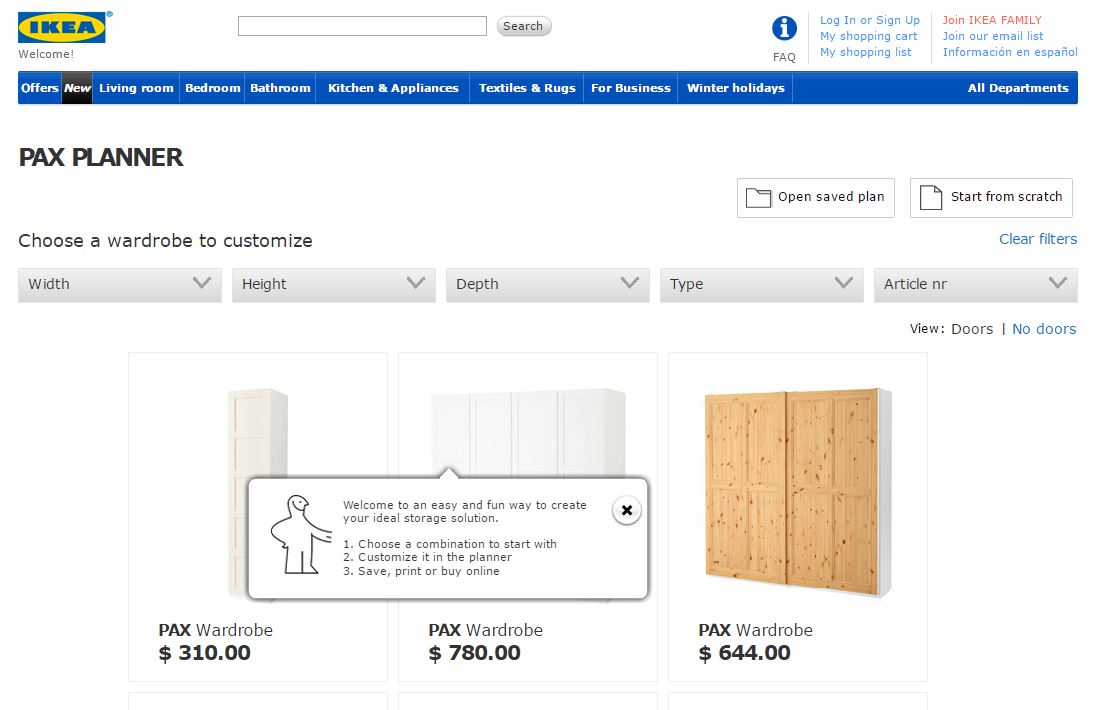
Task: Click the IKEA logo
Action: [x=62, y=26]
